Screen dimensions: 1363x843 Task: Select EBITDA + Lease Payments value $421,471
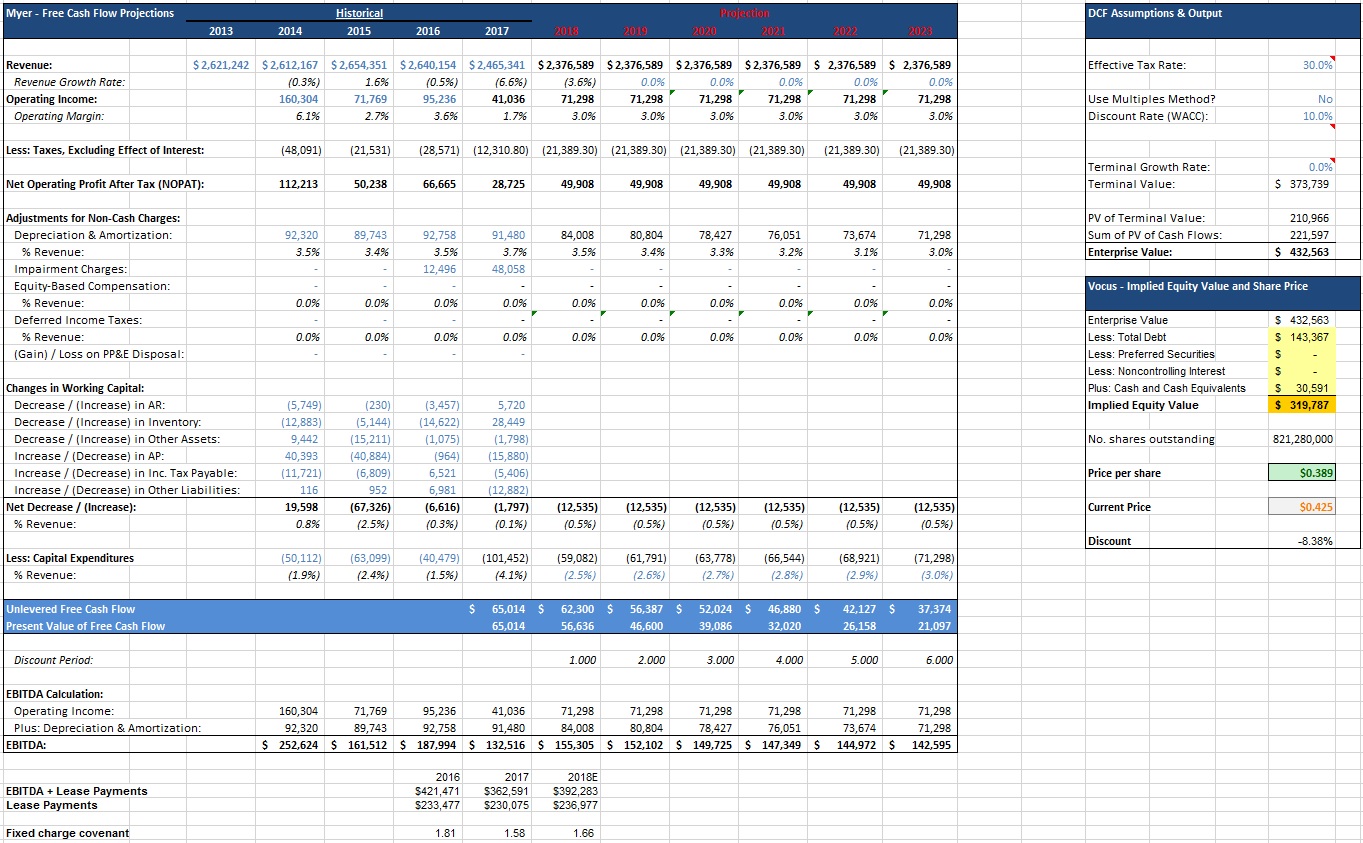tap(436, 791)
